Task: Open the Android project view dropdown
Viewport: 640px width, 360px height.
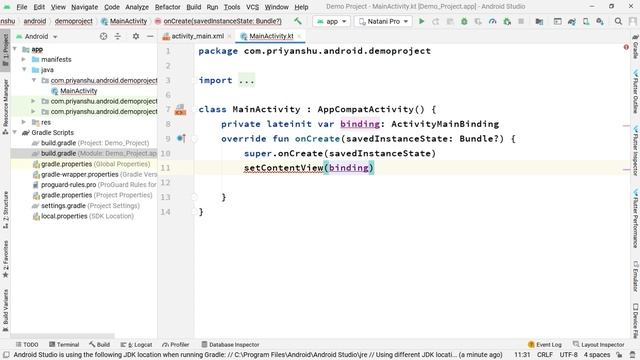Action: [37, 36]
